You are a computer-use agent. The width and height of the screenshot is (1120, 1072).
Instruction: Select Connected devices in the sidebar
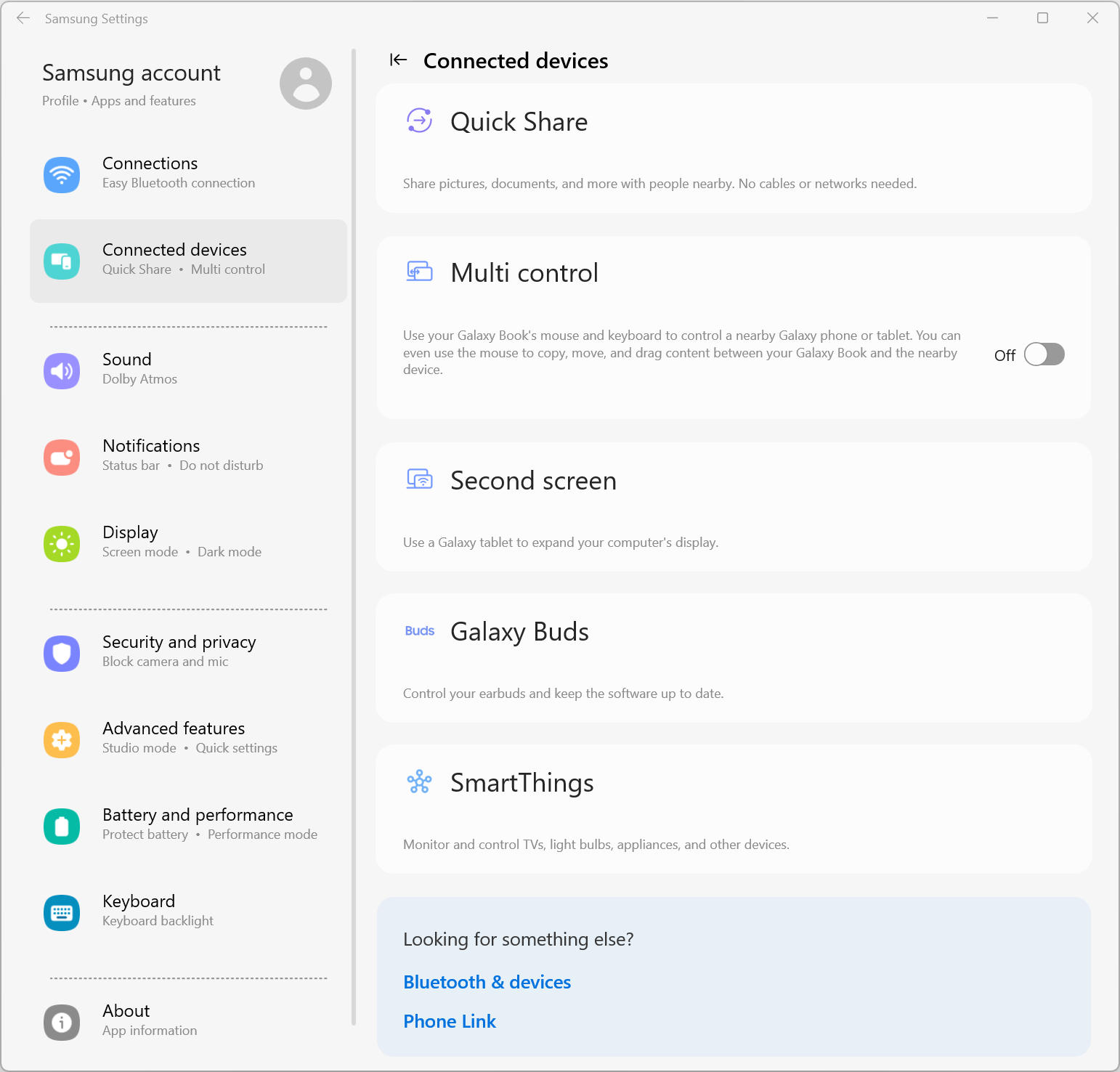pos(189,261)
